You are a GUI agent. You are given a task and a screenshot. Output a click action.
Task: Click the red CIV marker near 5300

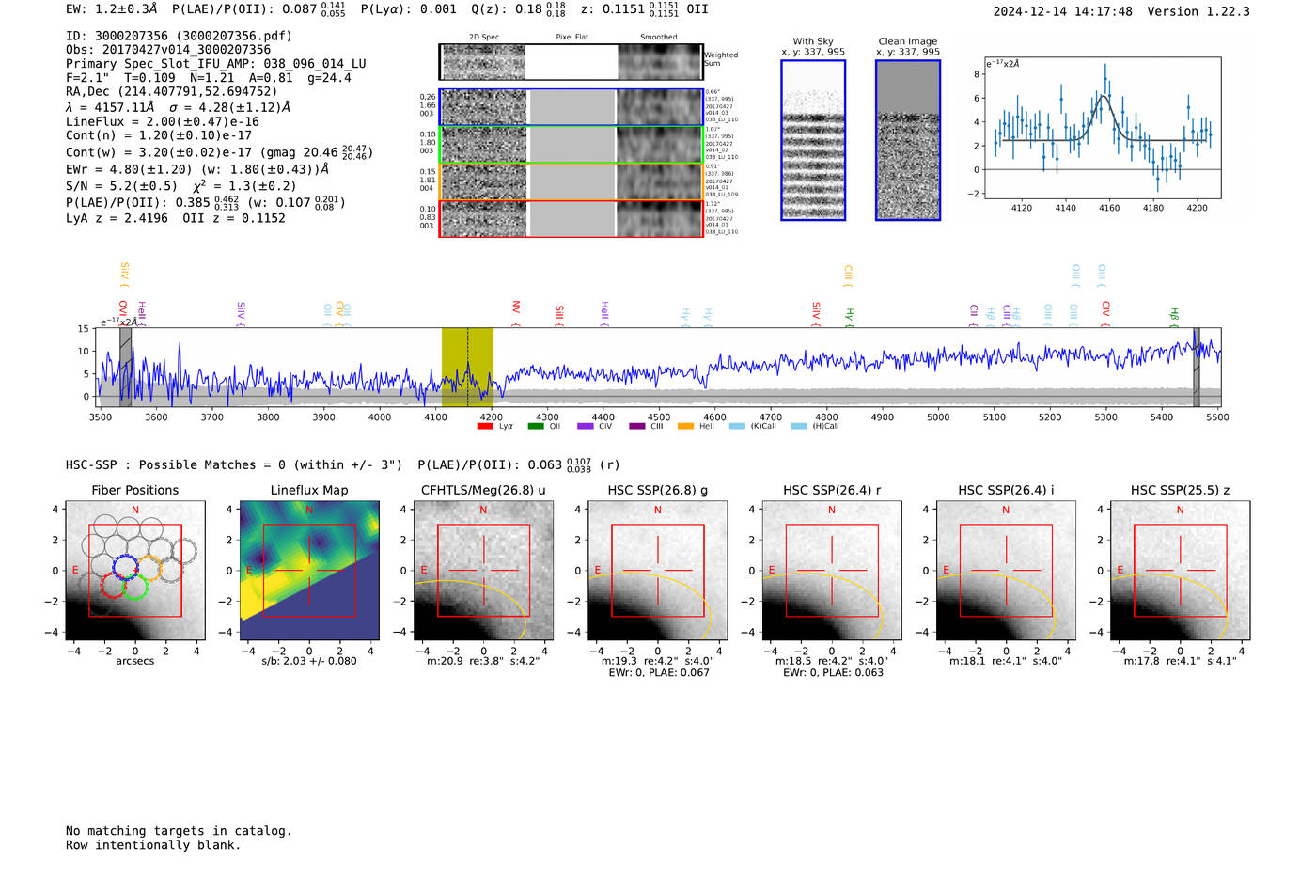point(1106,314)
